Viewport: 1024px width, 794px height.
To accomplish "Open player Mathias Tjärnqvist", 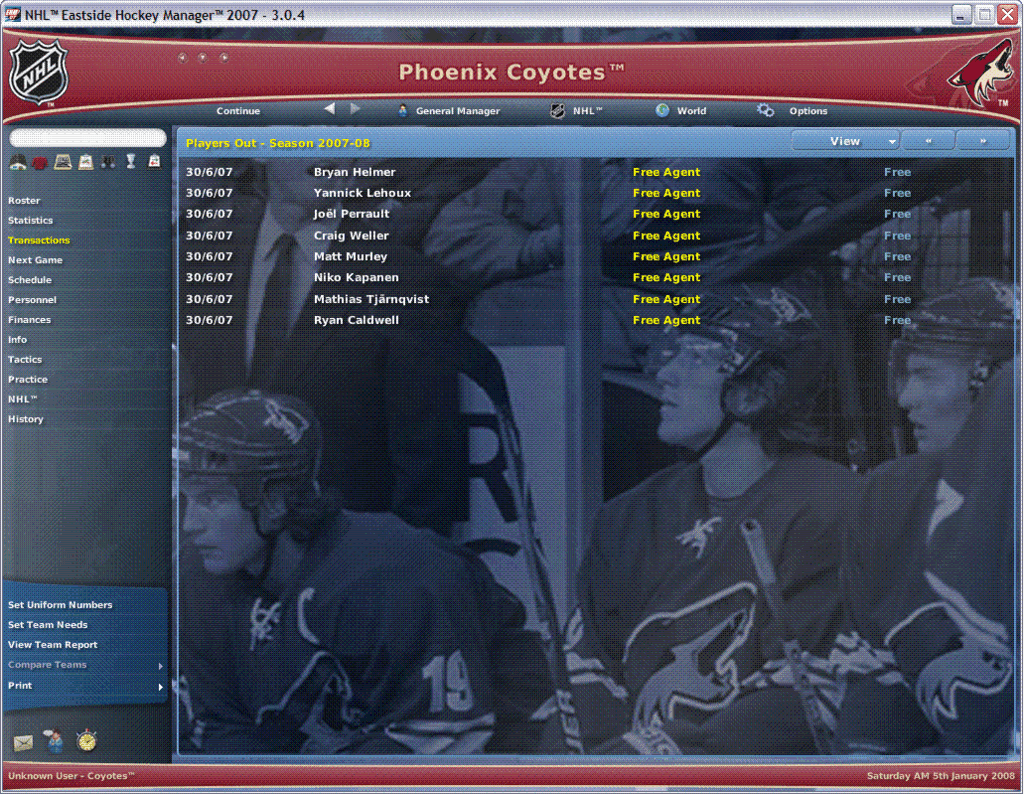I will point(372,299).
